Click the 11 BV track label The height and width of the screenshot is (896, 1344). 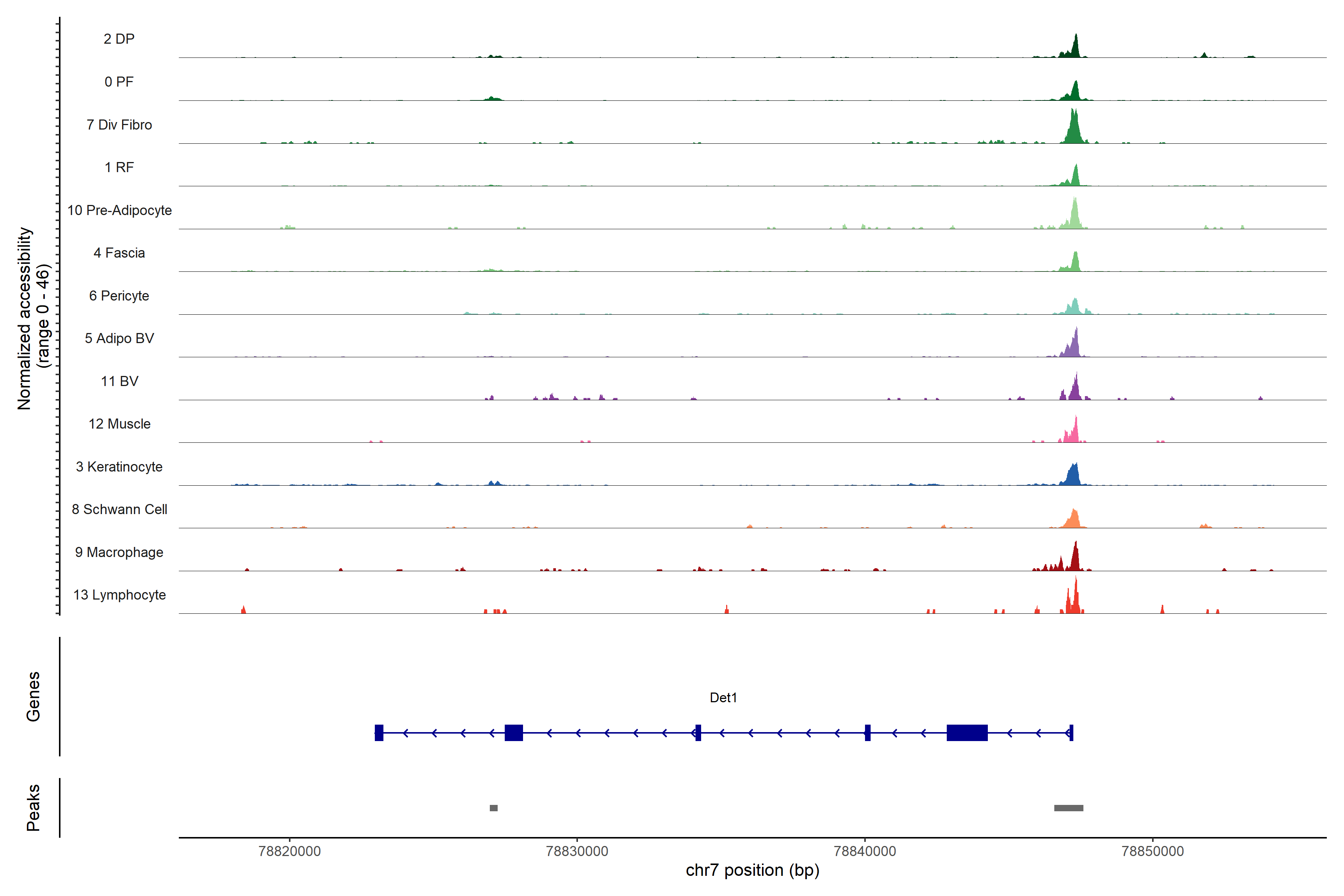click(x=119, y=381)
